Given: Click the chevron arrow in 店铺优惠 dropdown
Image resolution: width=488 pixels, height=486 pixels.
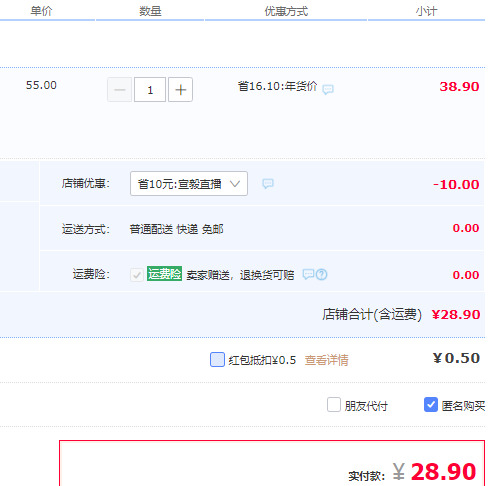Looking at the screenshot, I should [x=235, y=184].
